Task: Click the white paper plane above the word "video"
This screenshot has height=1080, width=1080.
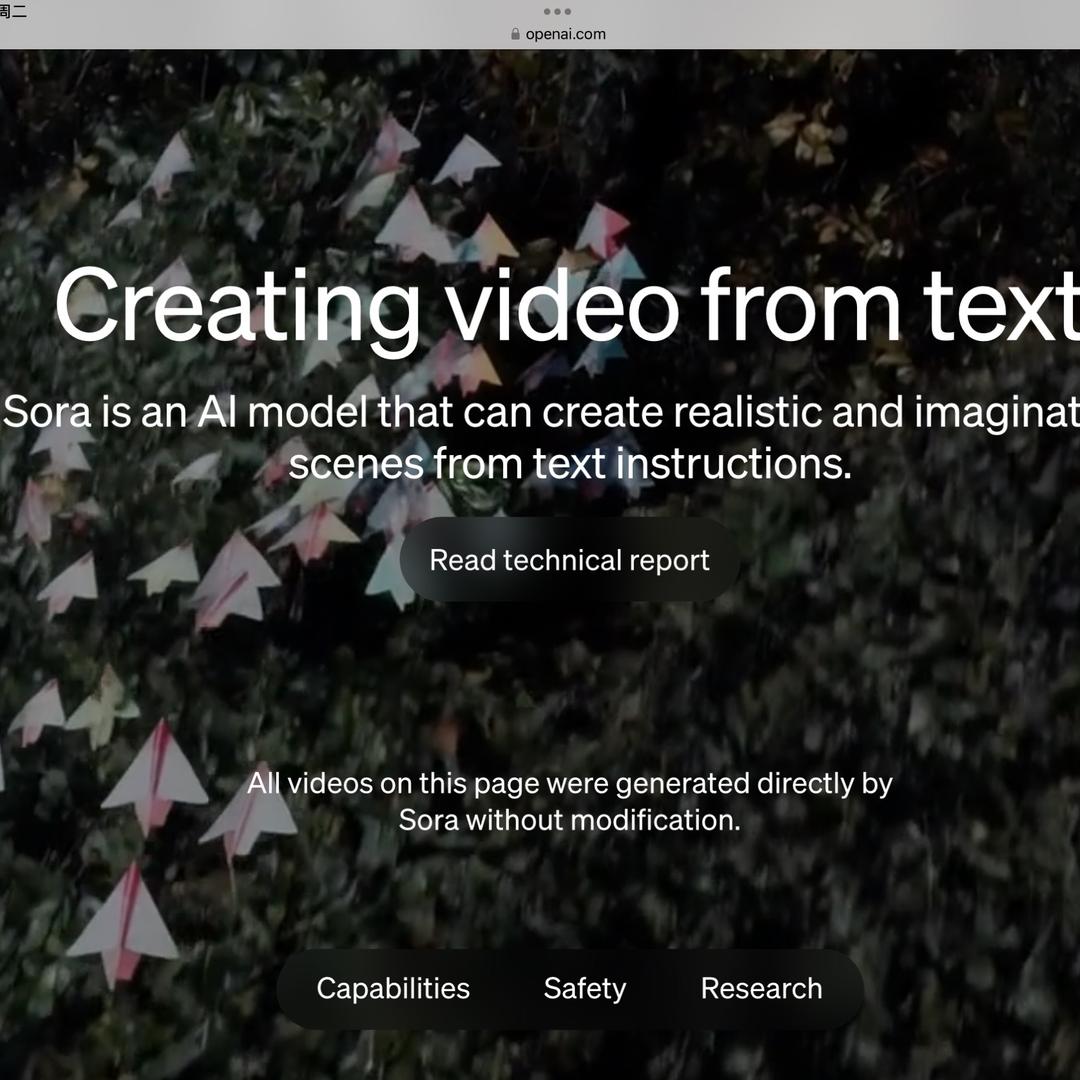Action: click(466, 158)
